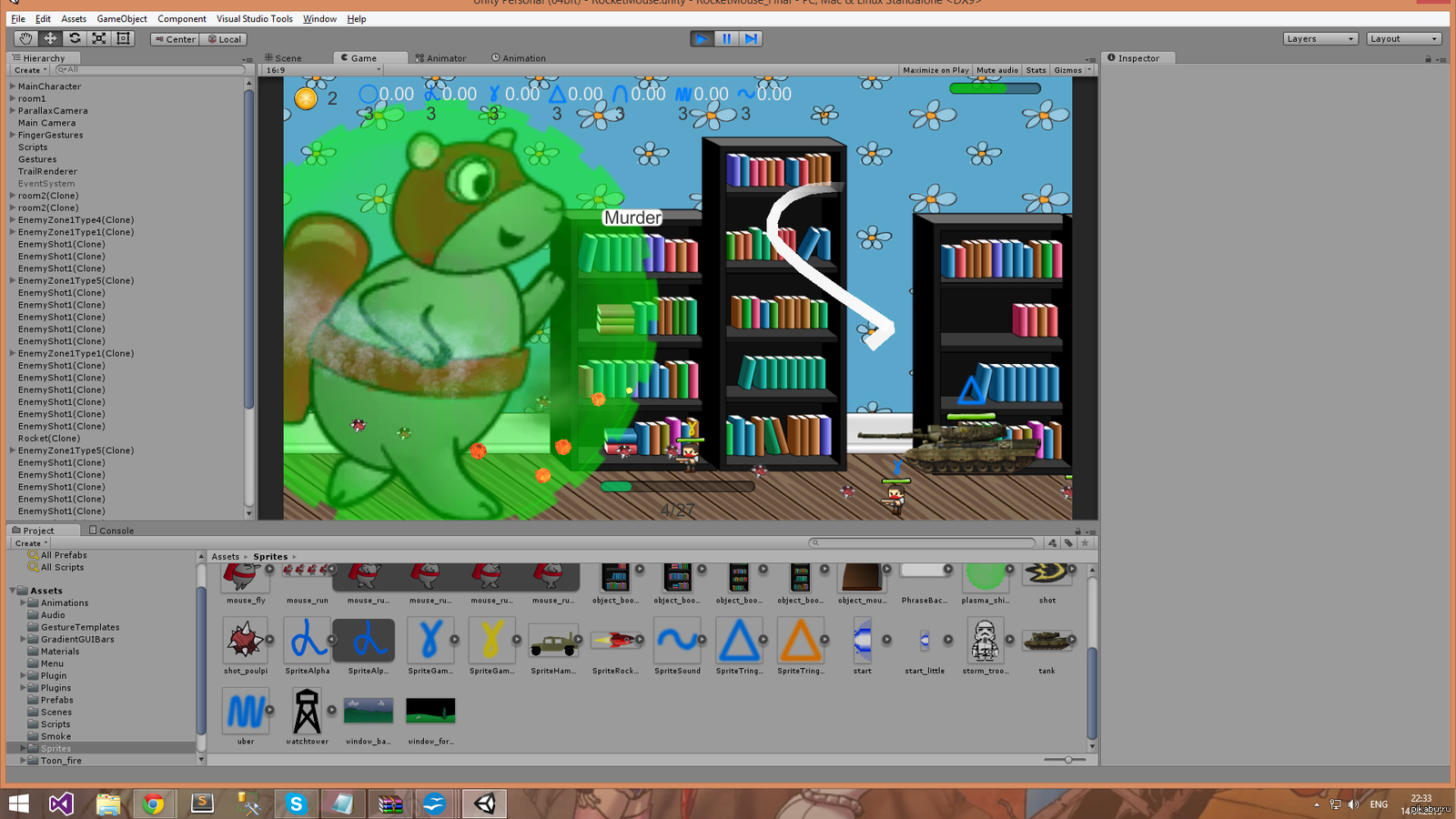Click the Hierarchy search field
This screenshot has height=819, width=1456.
(150, 69)
